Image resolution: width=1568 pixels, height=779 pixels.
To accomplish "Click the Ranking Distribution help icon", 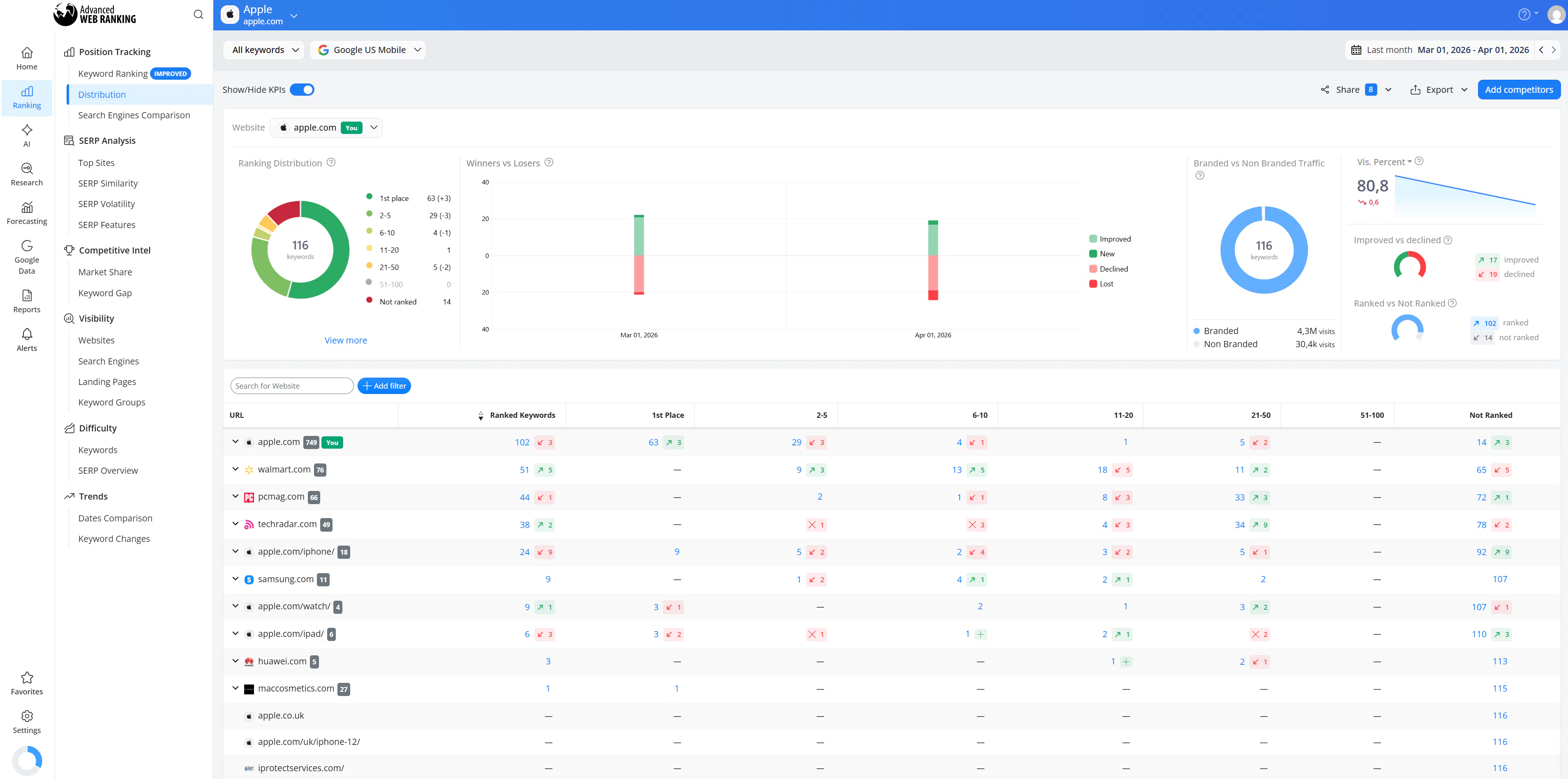I will pos(331,162).
